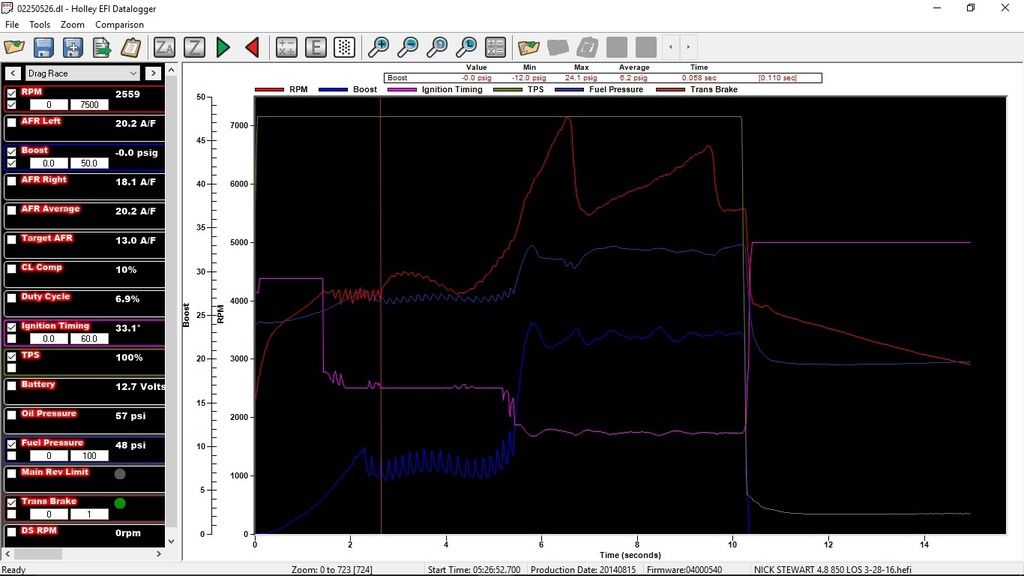Enable the CL Comp channel checkbox
Screen dimensions: 1024x576
(12, 268)
